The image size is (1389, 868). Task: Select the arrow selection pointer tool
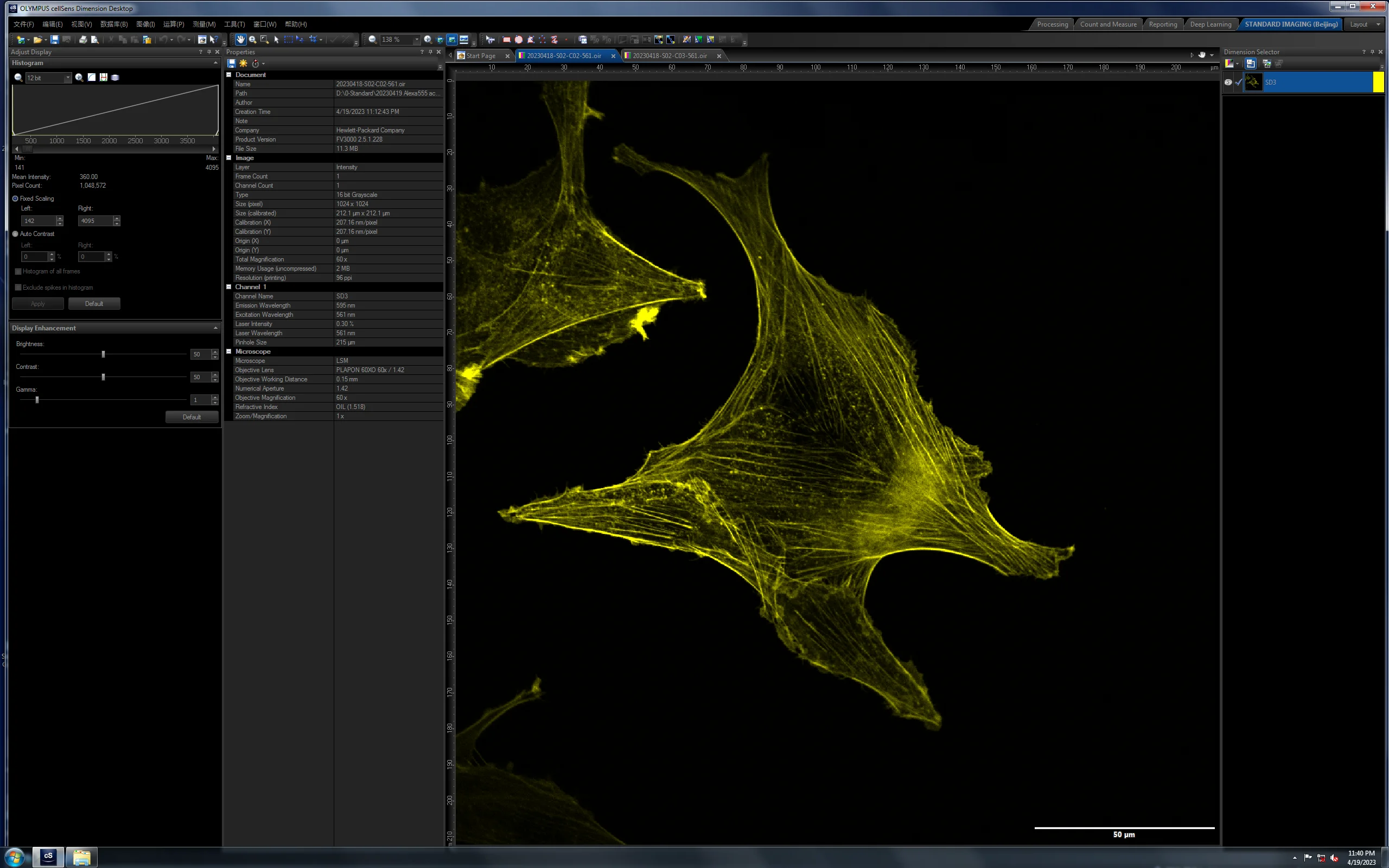[276, 40]
